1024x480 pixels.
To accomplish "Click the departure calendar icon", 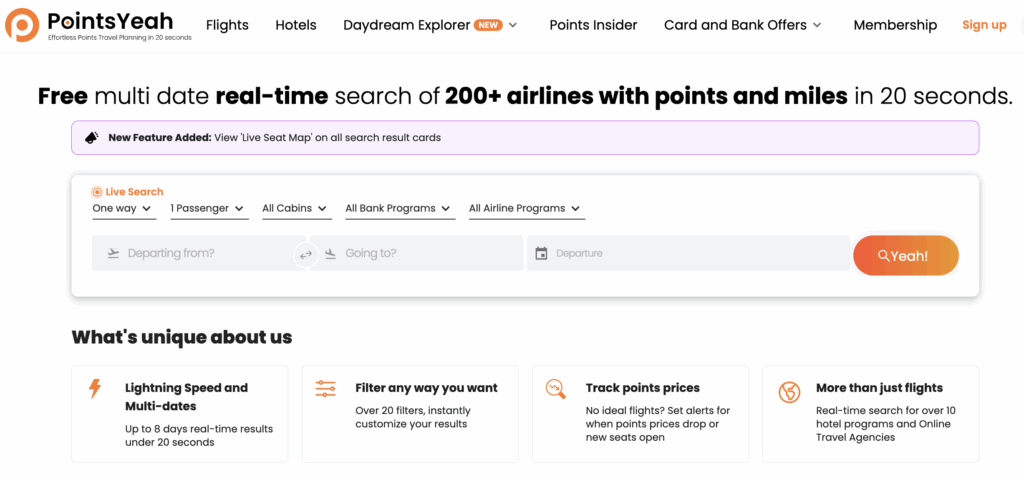I will pos(541,254).
